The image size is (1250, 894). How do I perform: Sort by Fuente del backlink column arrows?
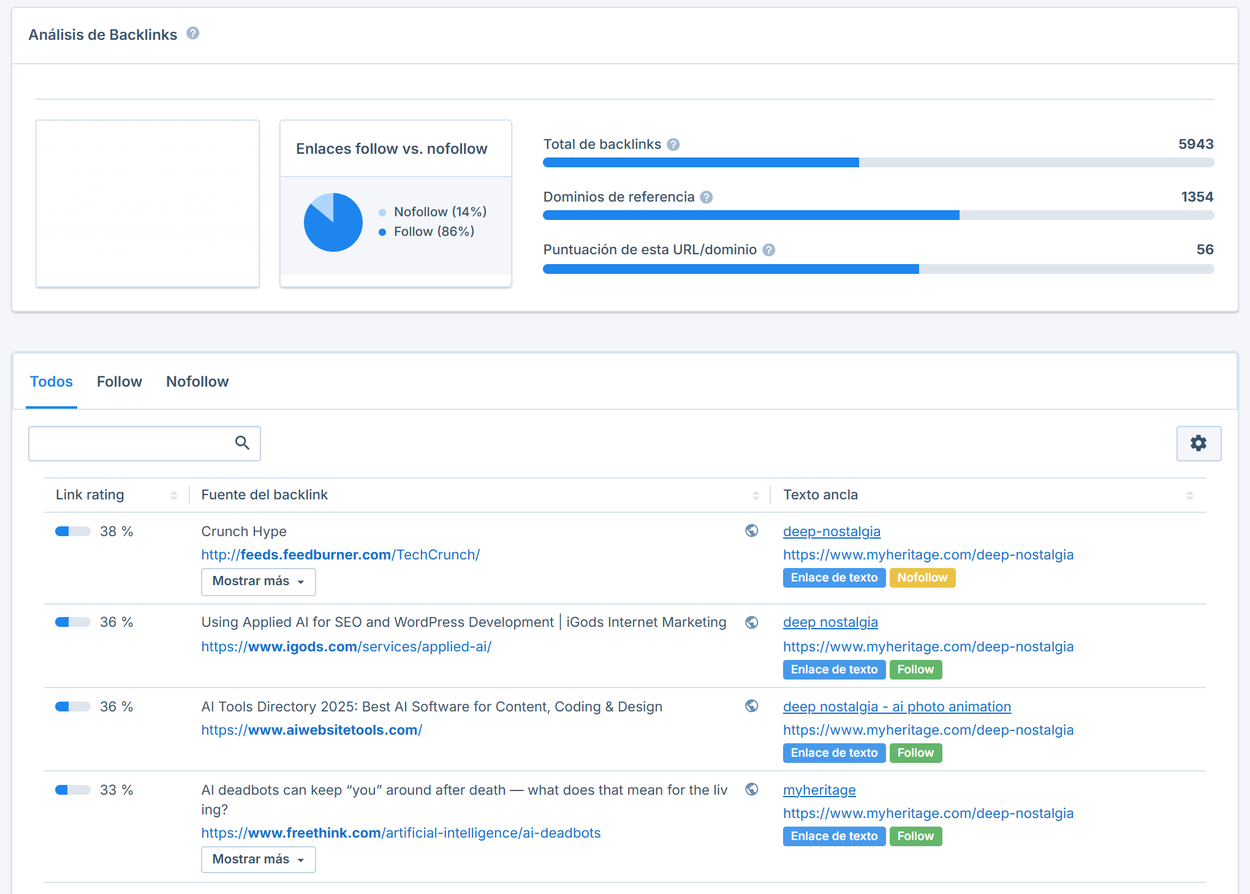pos(756,495)
